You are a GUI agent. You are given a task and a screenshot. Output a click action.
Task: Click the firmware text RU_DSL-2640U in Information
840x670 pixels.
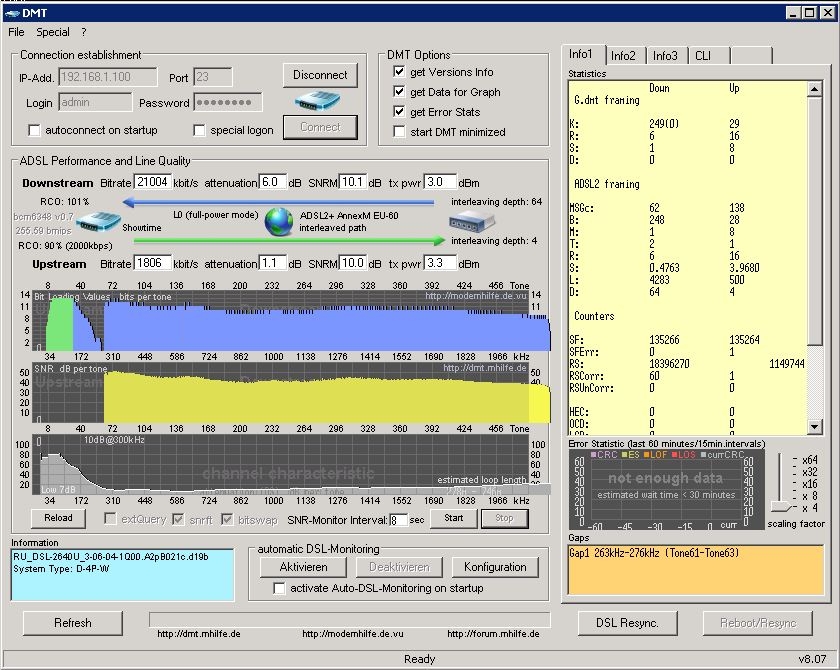pyautogui.click(x=111, y=557)
